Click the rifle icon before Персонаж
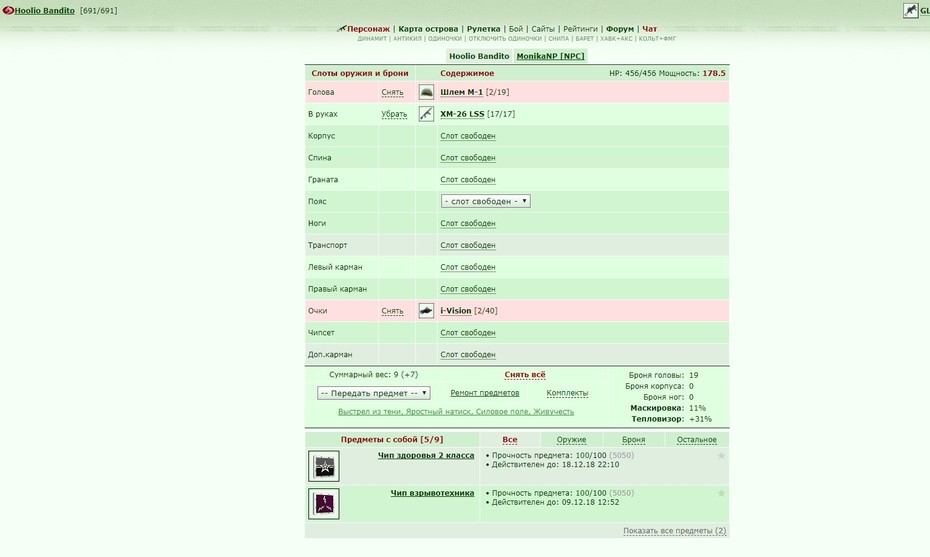Image resolution: width=930 pixels, height=557 pixels. coord(341,28)
